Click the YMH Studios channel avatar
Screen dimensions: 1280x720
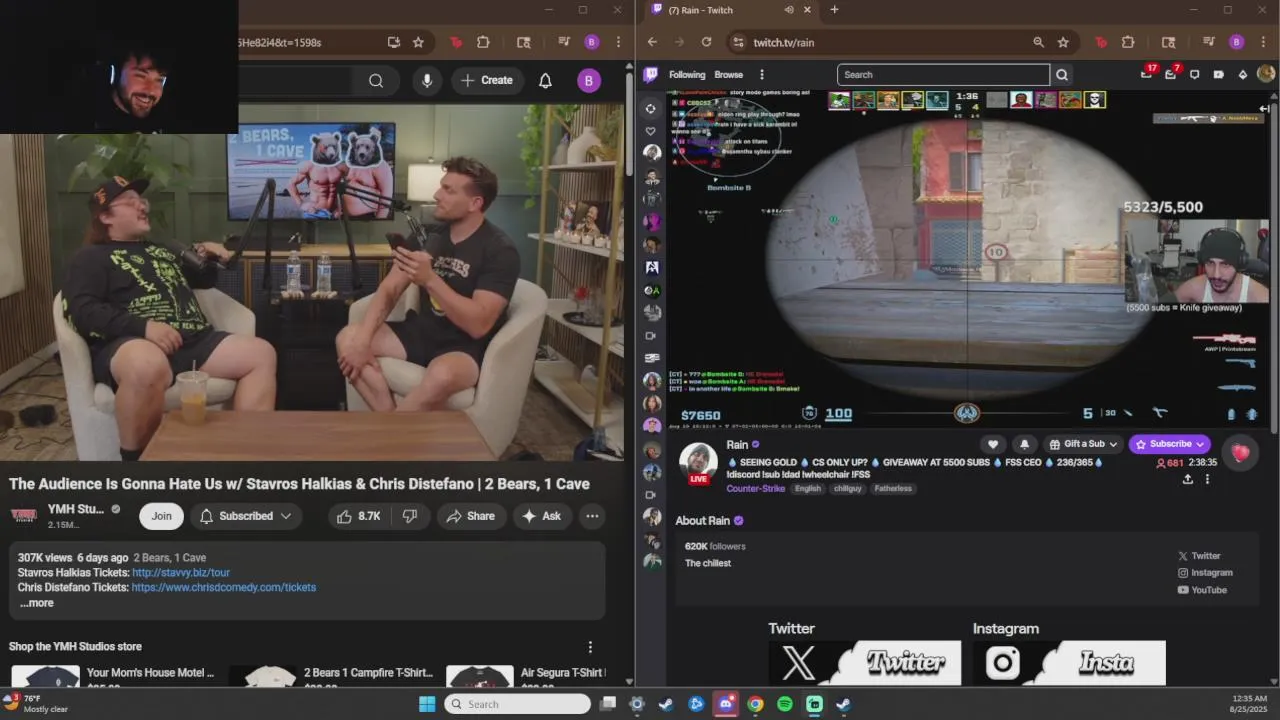pos(24,515)
